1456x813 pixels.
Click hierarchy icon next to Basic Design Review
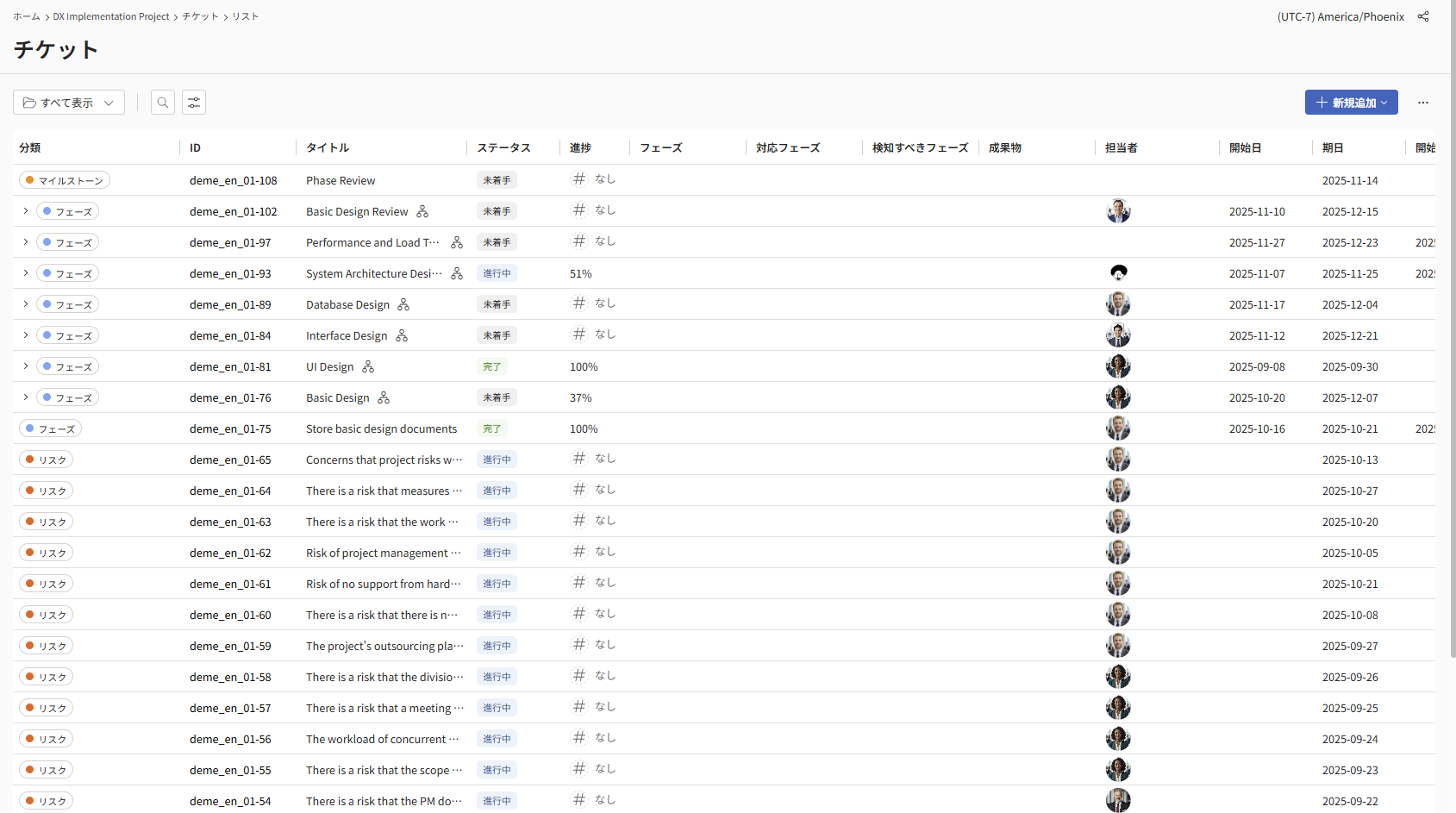[x=422, y=211]
